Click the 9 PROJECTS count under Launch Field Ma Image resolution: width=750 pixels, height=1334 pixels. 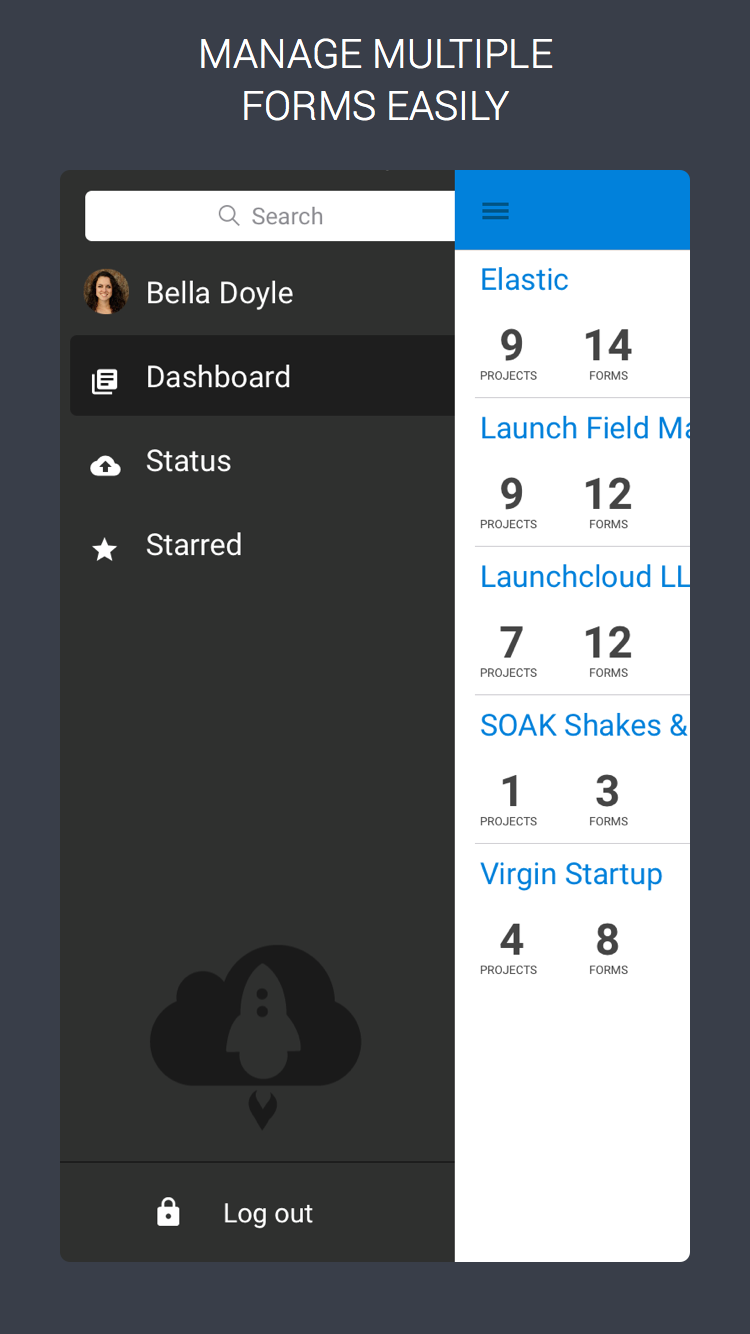click(509, 501)
